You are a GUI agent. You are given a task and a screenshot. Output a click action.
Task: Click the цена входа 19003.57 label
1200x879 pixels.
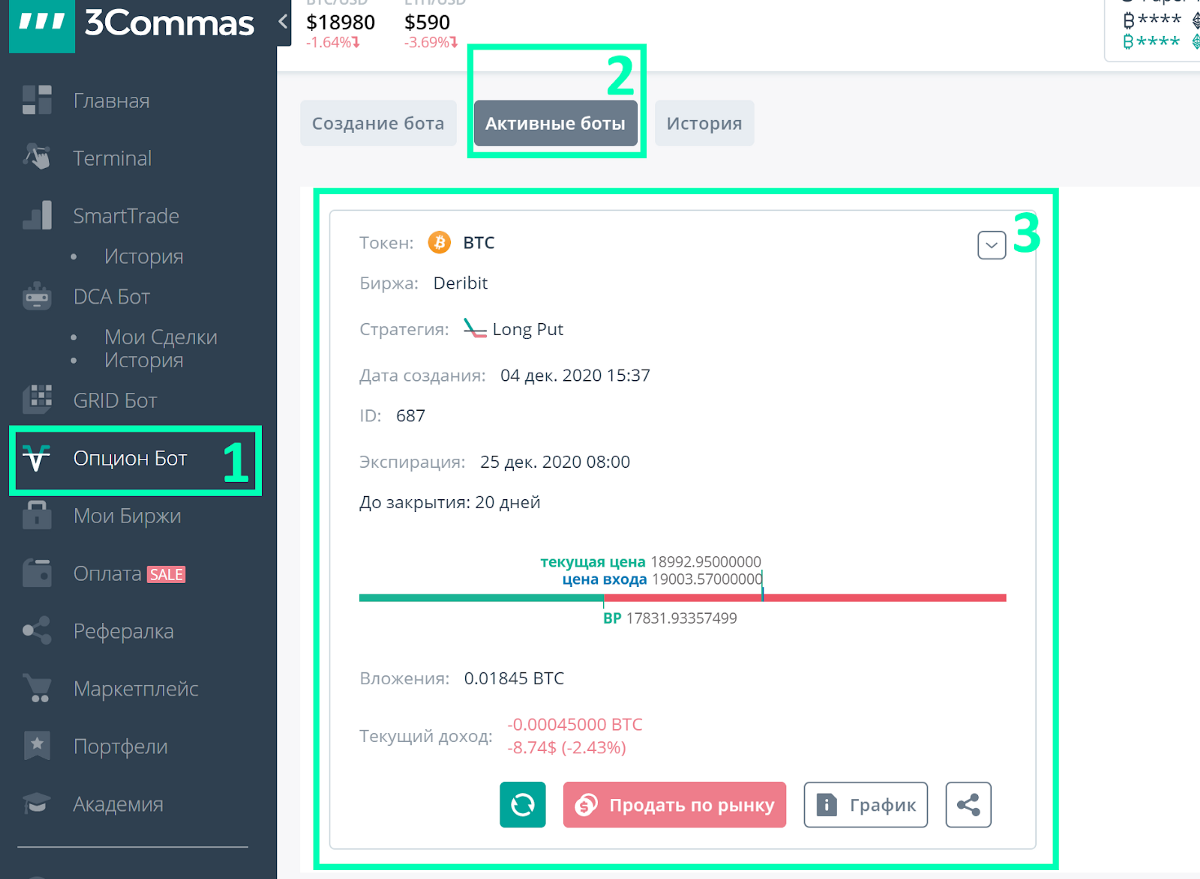tap(662, 579)
